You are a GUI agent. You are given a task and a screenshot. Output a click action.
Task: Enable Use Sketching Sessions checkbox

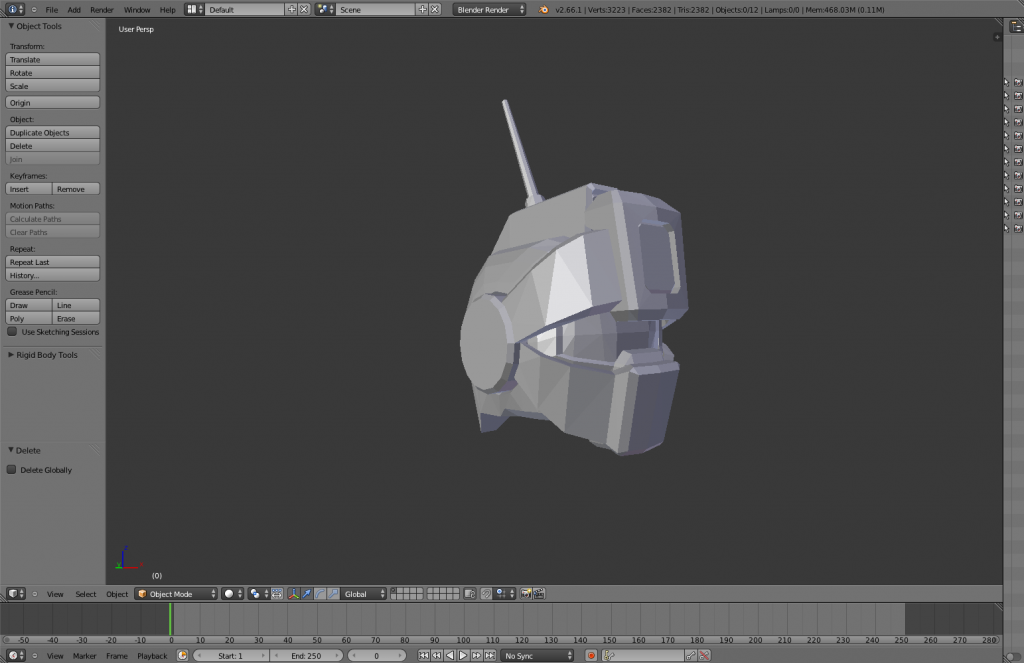[x=12, y=332]
